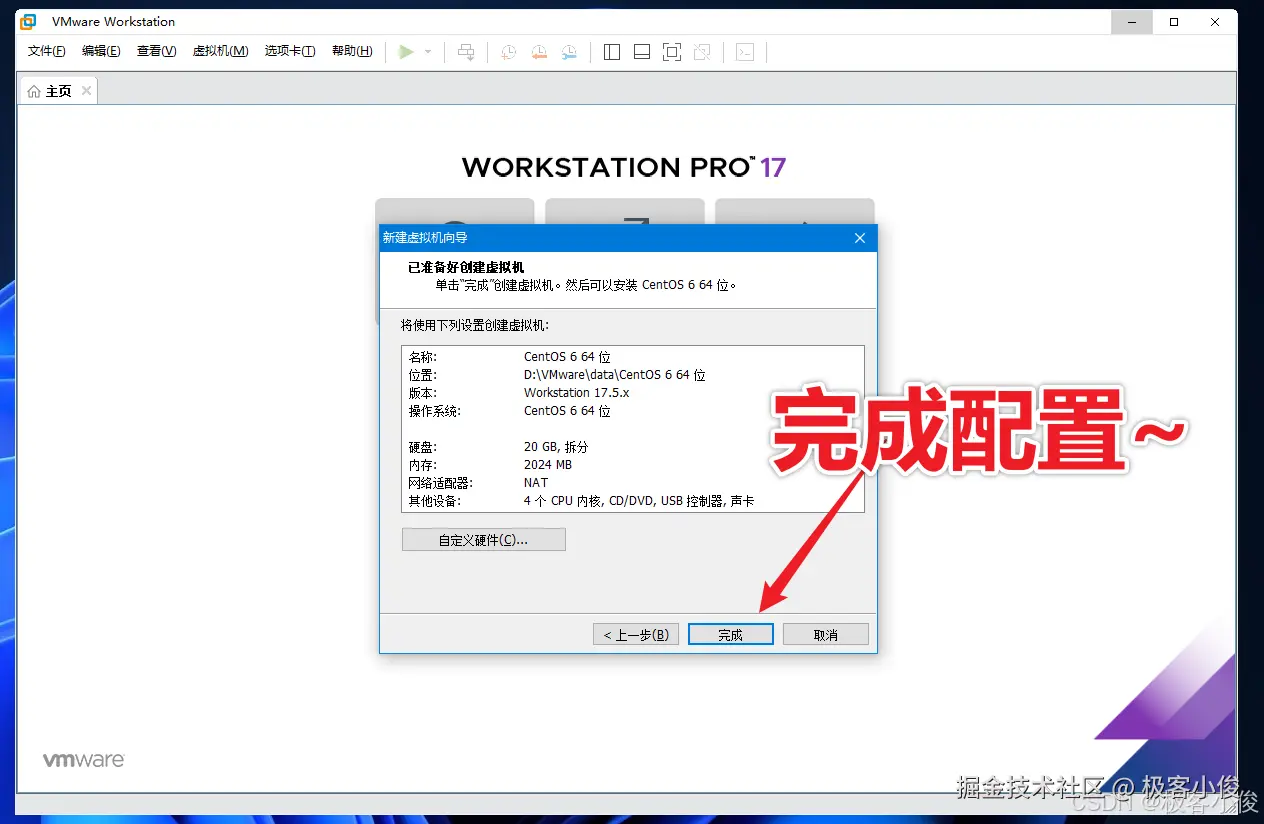Close the 新建虚拟机向导 dialog
1264x824 pixels.
860,238
